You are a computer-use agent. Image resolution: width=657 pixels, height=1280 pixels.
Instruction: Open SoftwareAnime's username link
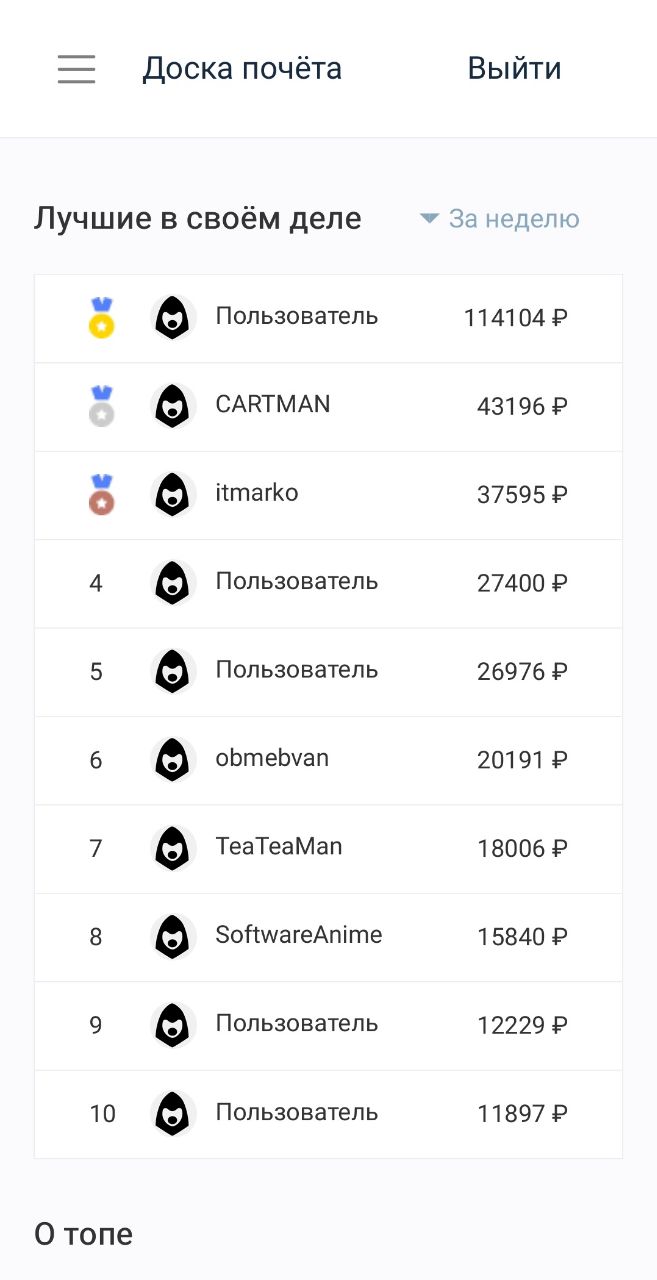pyautogui.click(x=299, y=935)
